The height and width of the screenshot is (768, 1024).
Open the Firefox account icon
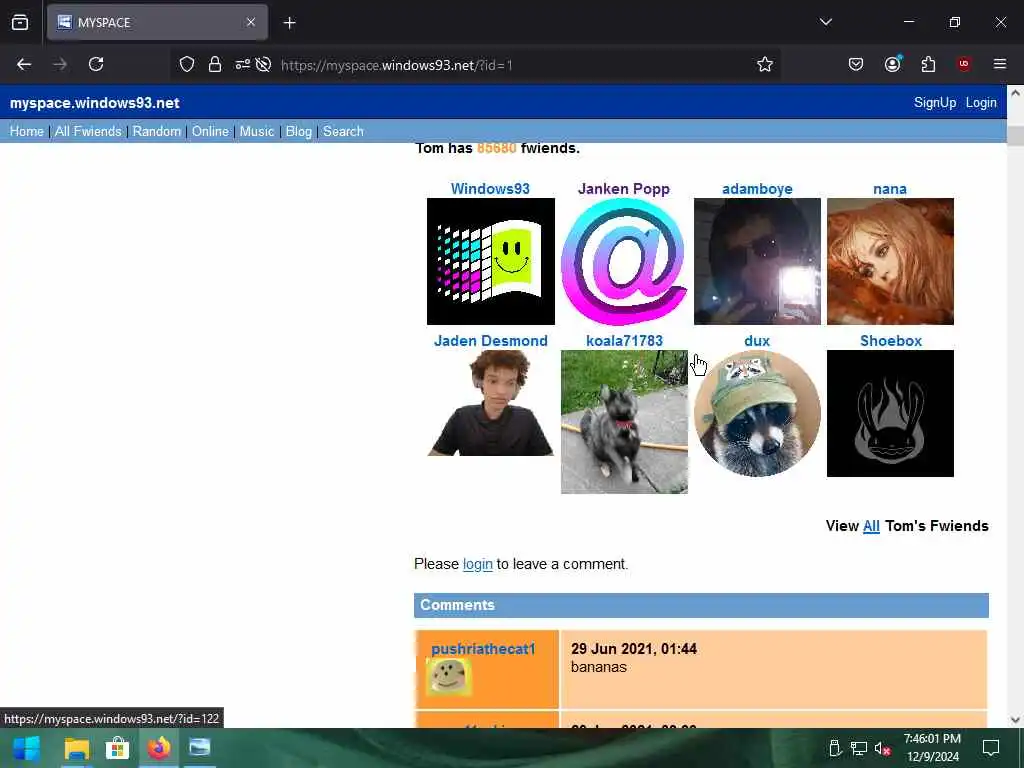(892, 64)
